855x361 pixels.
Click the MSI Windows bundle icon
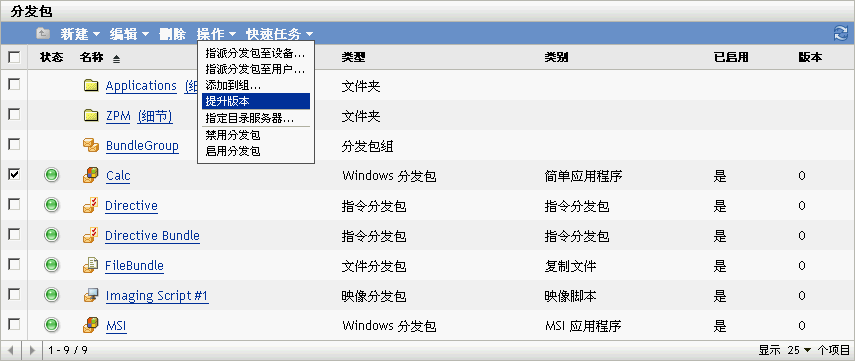91,326
